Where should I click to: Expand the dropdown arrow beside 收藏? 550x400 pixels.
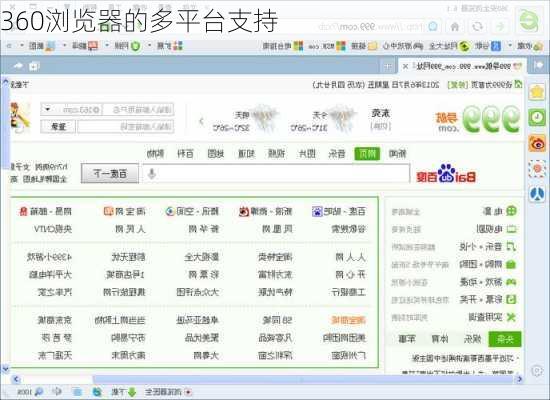pyautogui.click(x=510, y=46)
